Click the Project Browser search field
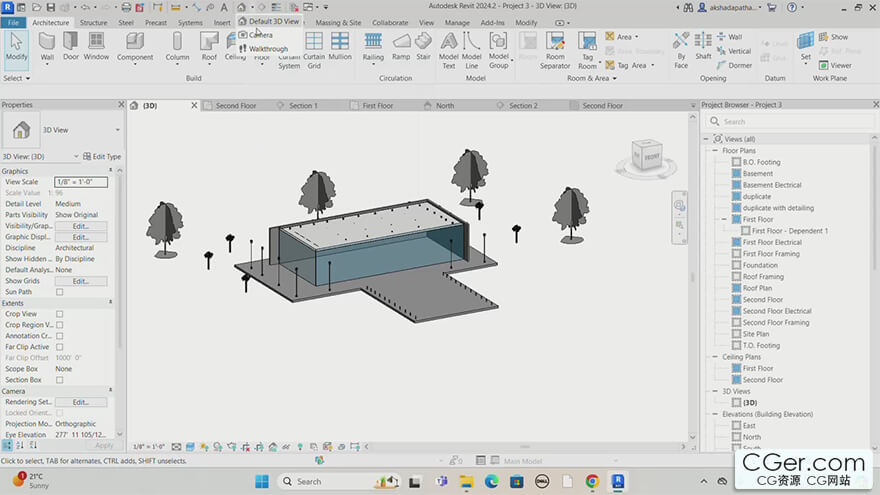 [781, 122]
